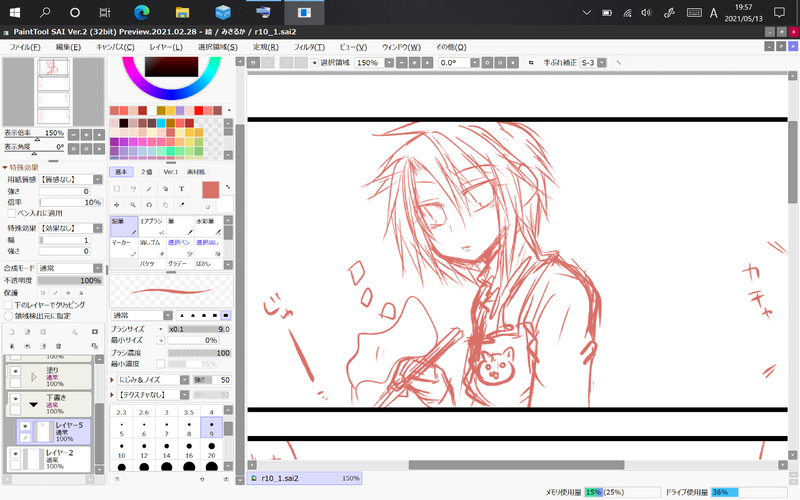Toggle visibility eye of 下書き folder

pos(16,398)
